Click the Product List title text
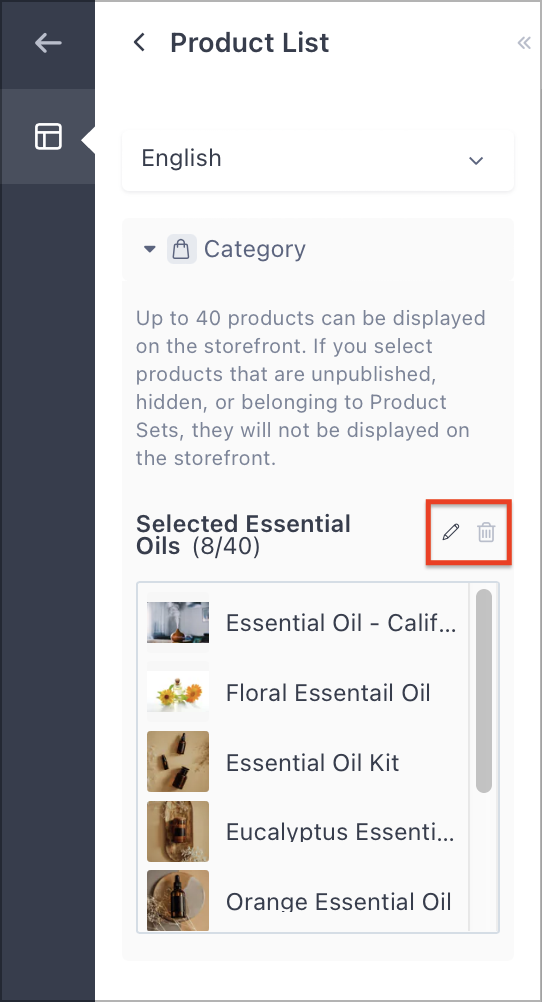This screenshot has height=1002, width=542. [x=250, y=43]
